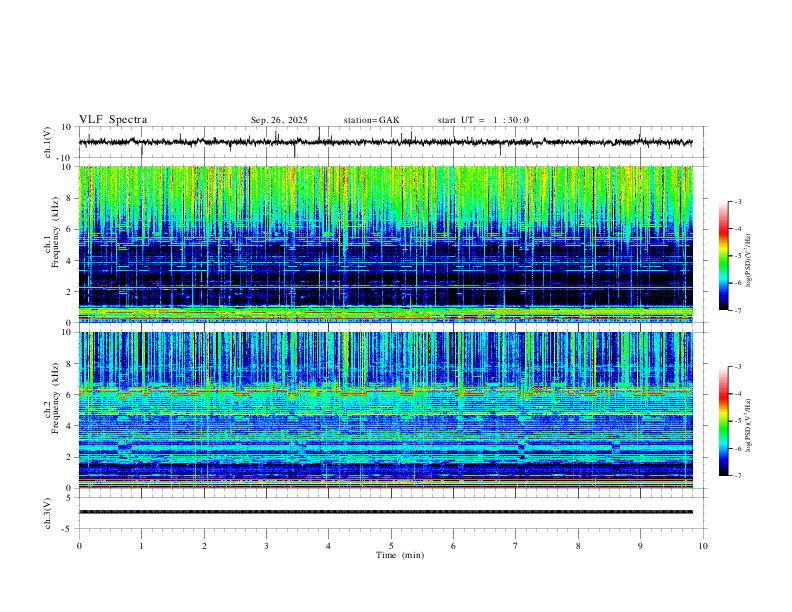Click the time axis tick "2"
Viewport: 792px width, 612px height.
[x=204, y=546]
